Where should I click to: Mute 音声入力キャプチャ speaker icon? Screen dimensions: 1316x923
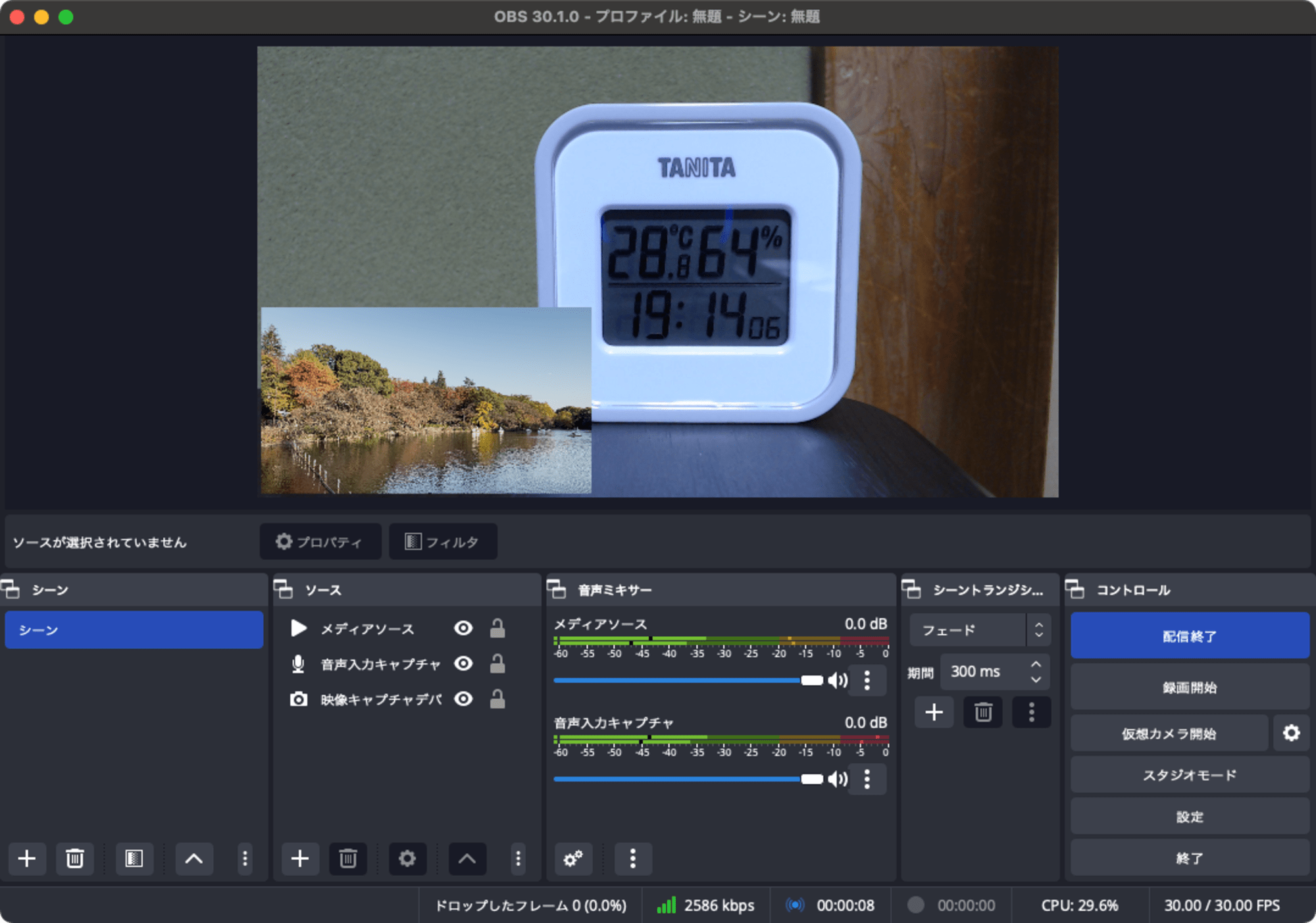pyautogui.click(x=837, y=779)
